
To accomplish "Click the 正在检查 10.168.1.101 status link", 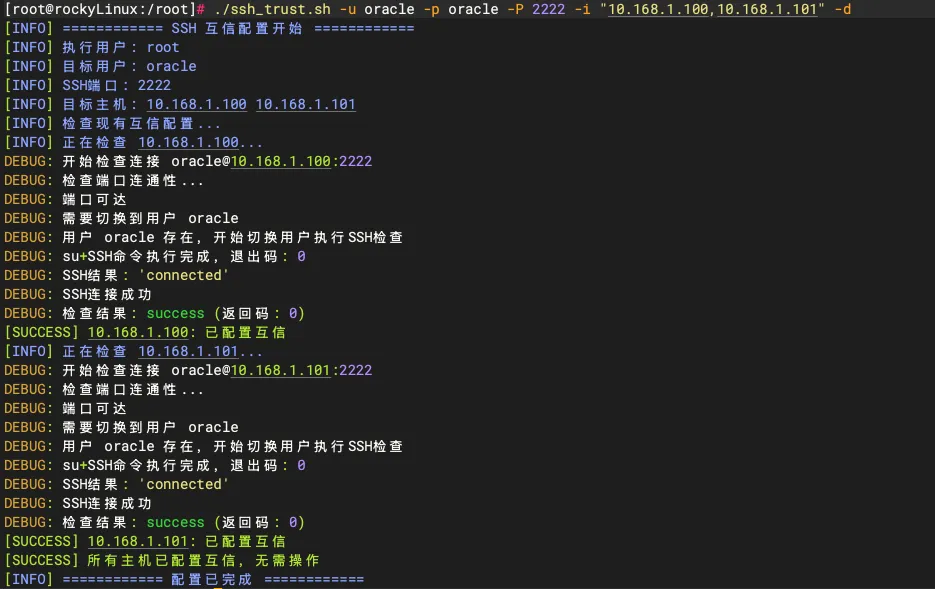I will [x=190, y=351].
